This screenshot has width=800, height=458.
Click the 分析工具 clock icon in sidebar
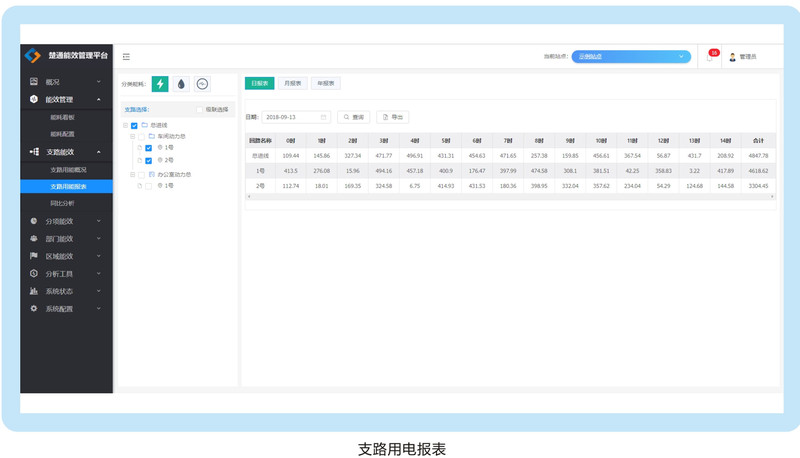click(x=34, y=273)
